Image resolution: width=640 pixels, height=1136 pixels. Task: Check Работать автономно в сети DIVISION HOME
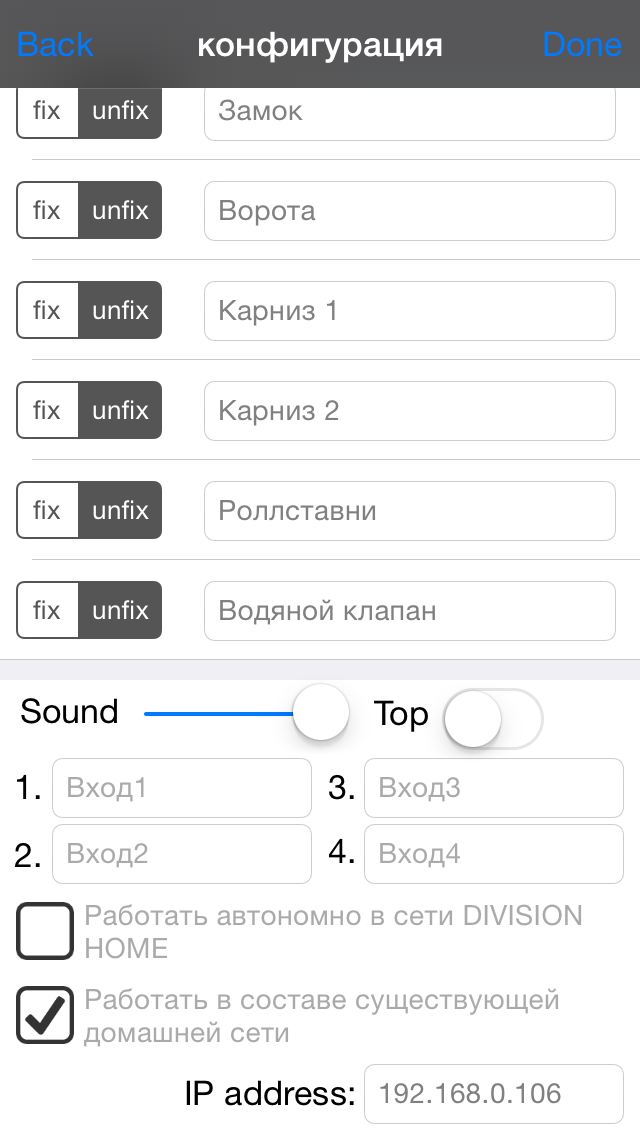45,931
